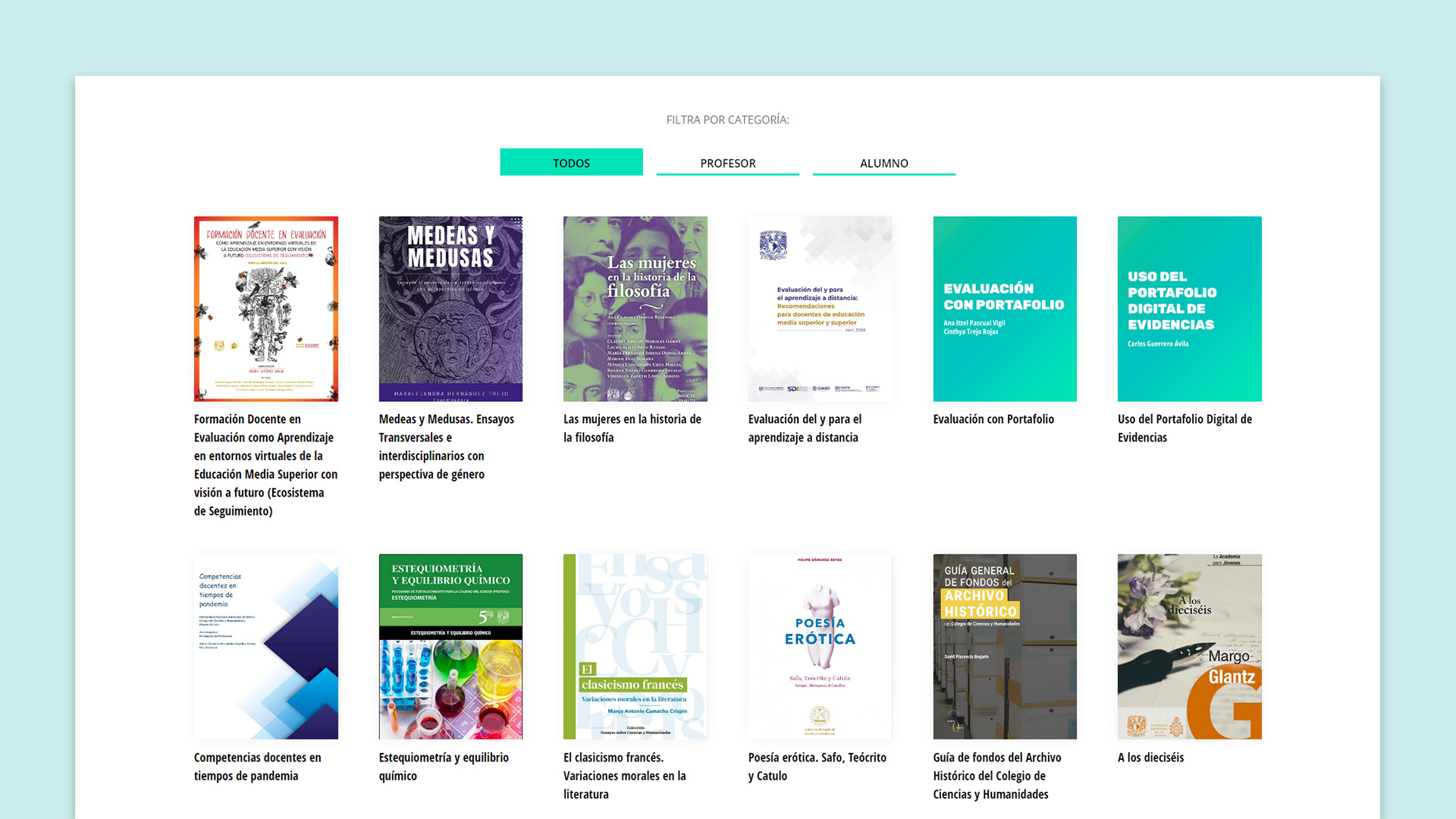Select the TODOS category filter

point(571,162)
